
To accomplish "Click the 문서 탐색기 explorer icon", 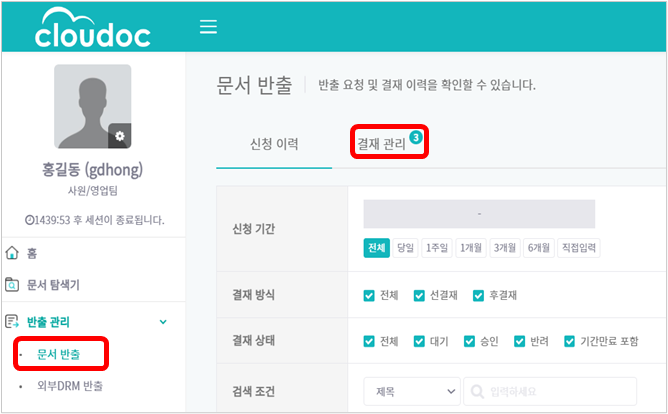I will click(x=13, y=285).
